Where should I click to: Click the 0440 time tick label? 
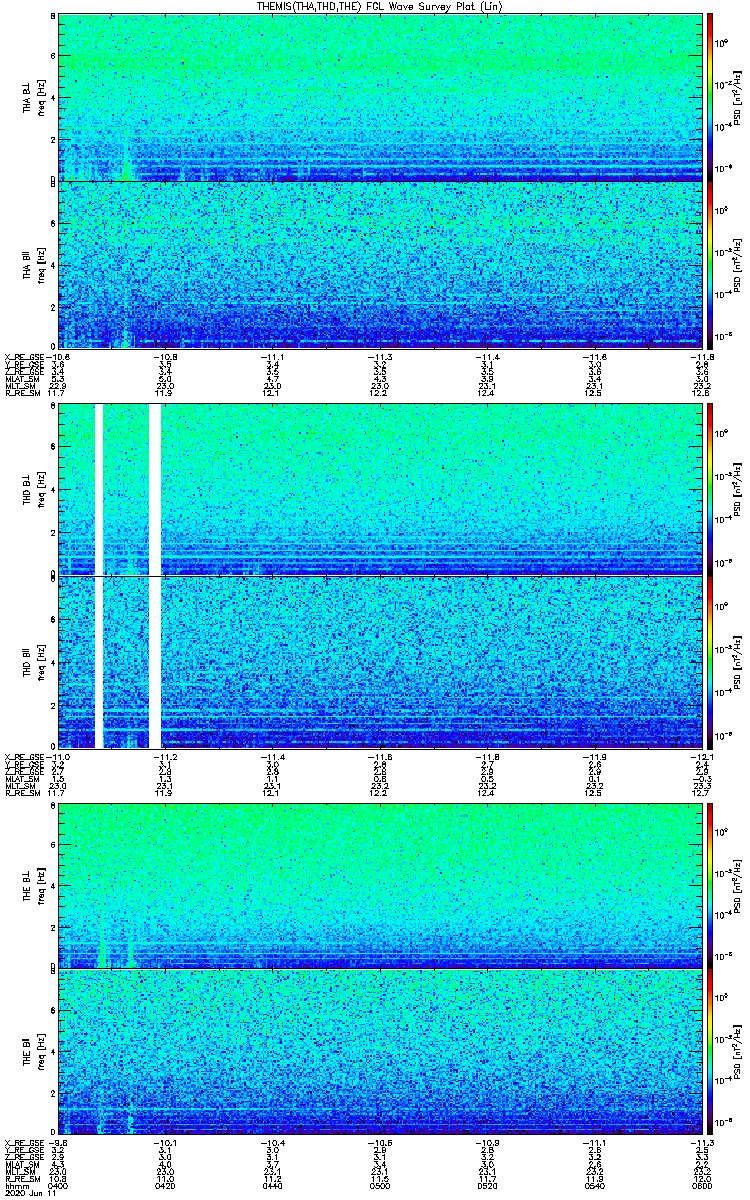pyautogui.click(x=273, y=1184)
